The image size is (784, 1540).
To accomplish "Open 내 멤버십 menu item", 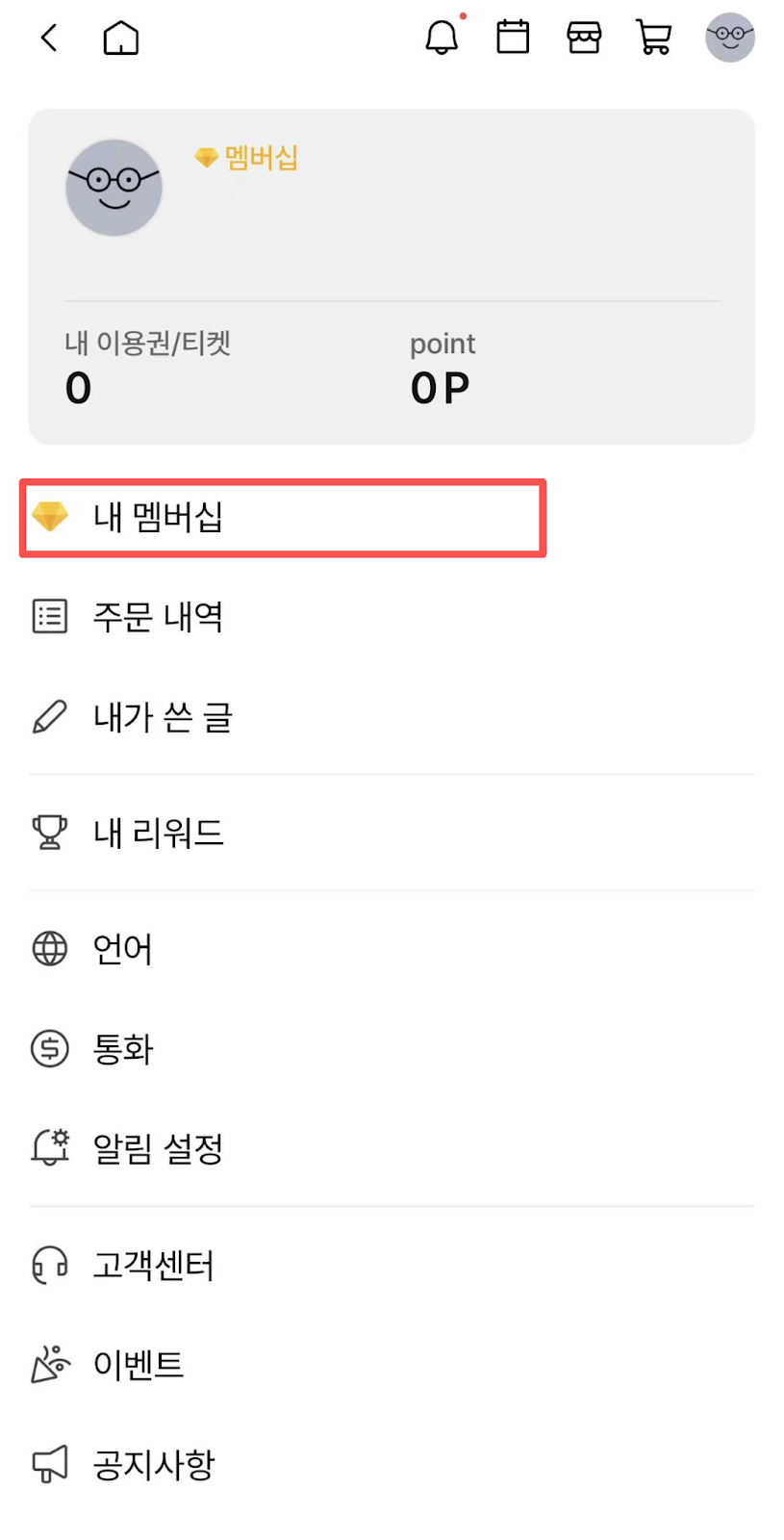I will tap(283, 518).
